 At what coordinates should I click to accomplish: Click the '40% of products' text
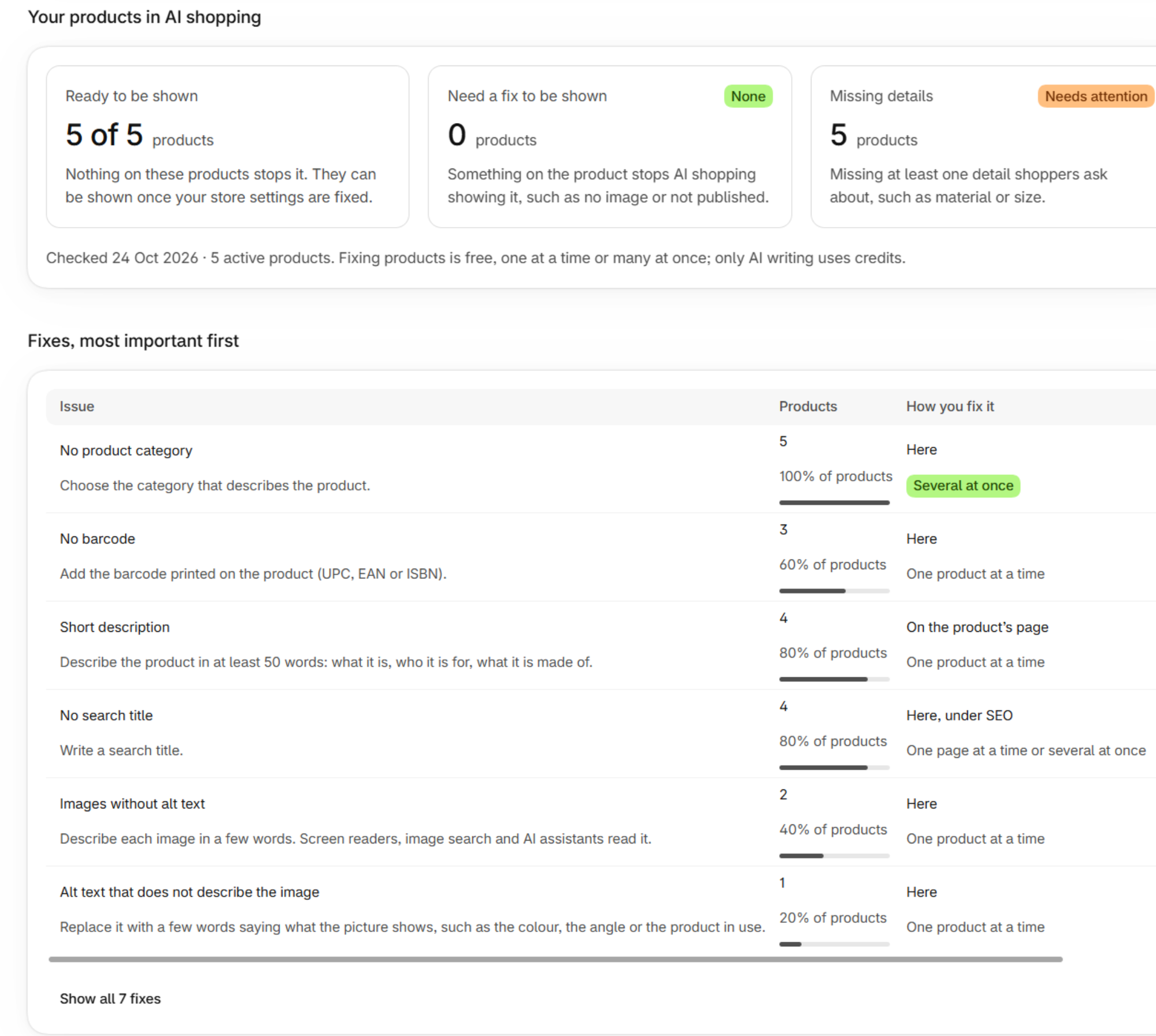pos(833,830)
